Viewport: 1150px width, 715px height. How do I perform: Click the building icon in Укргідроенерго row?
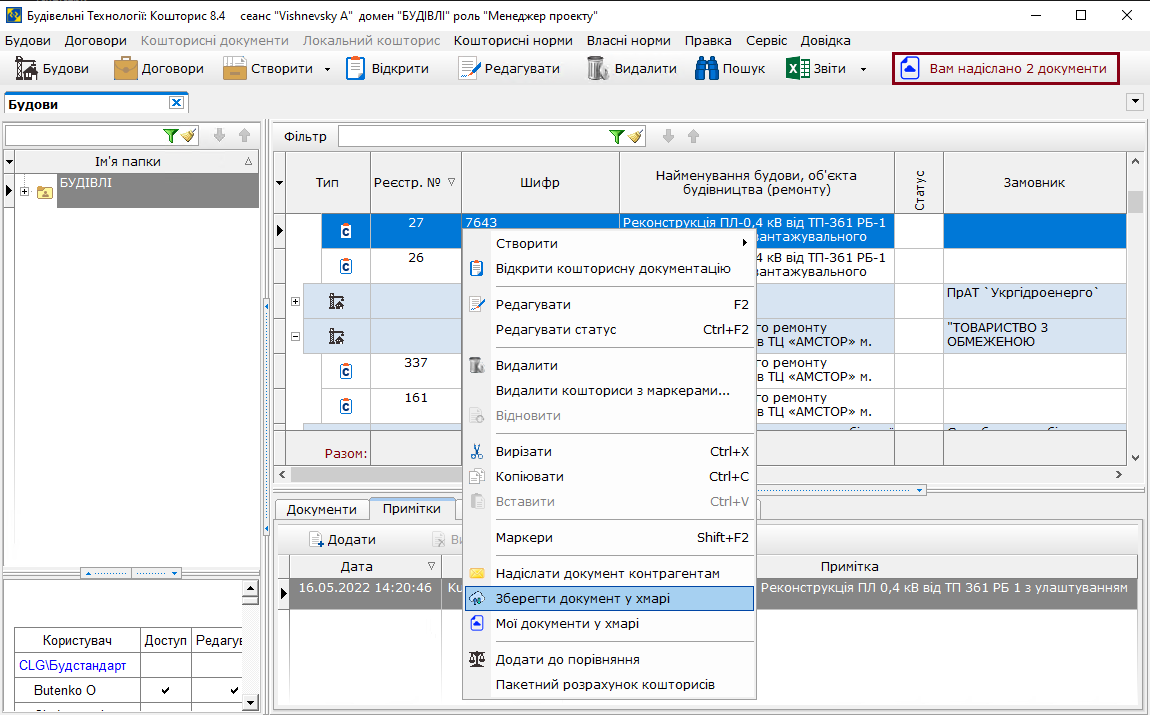[337, 301]
